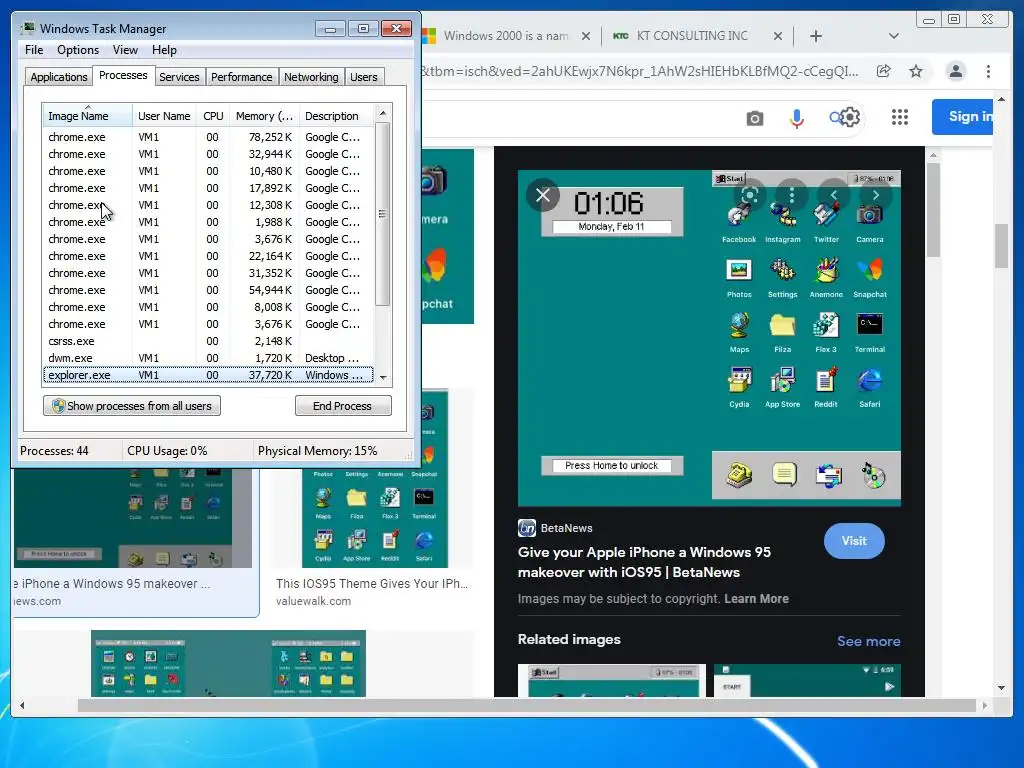The height and width of the screenshot is (768, 1024).
Task: Open the BetaNews article title link
Action: pyautogui.click(x=644, y=562)
